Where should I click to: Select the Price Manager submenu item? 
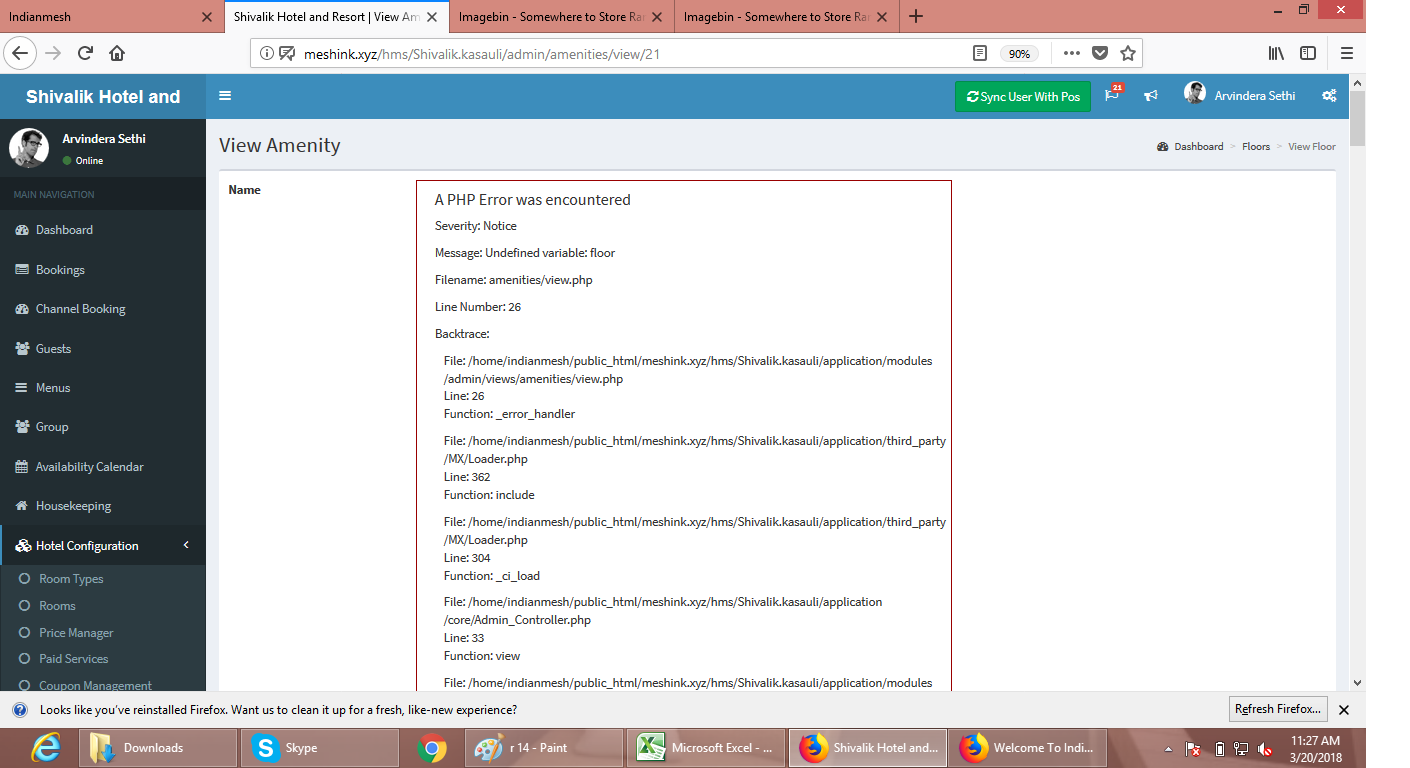coord(76,633)
